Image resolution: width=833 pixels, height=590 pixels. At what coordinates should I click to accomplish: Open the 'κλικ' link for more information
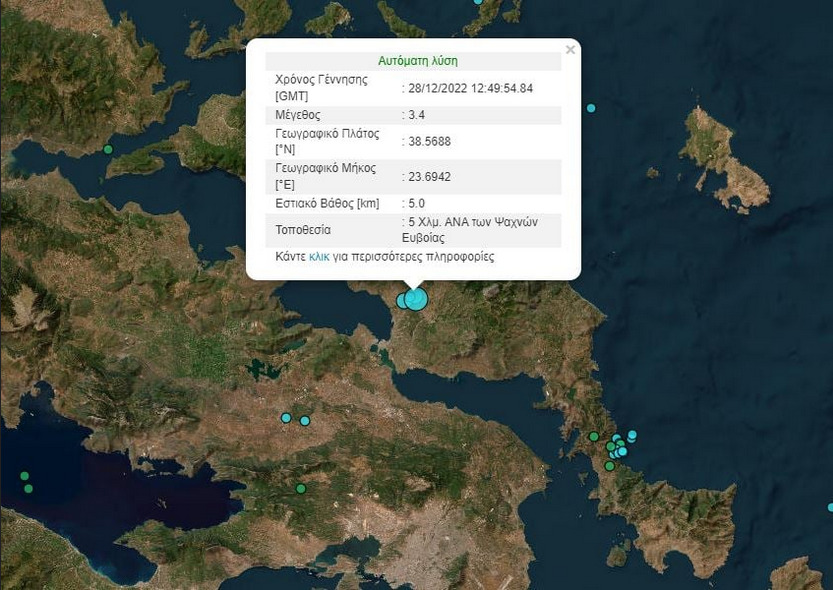(x=319, y=257)
